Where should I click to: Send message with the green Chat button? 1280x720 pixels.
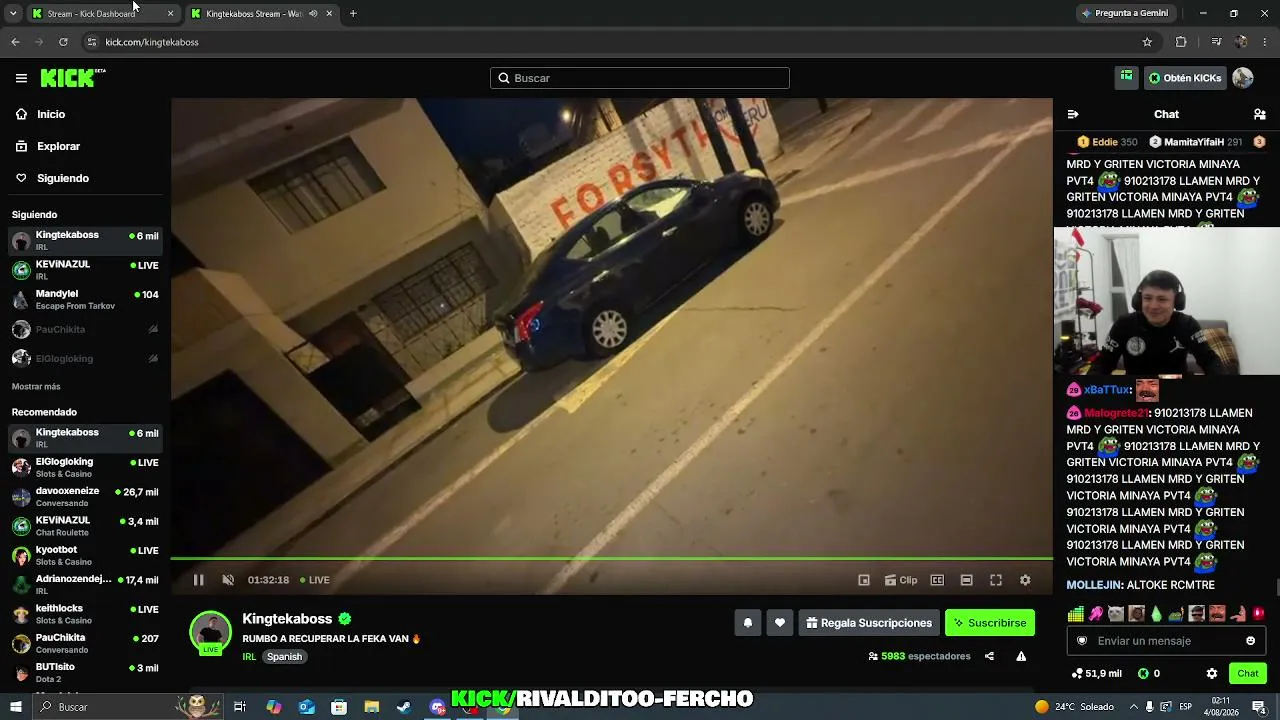(1248, 674)
